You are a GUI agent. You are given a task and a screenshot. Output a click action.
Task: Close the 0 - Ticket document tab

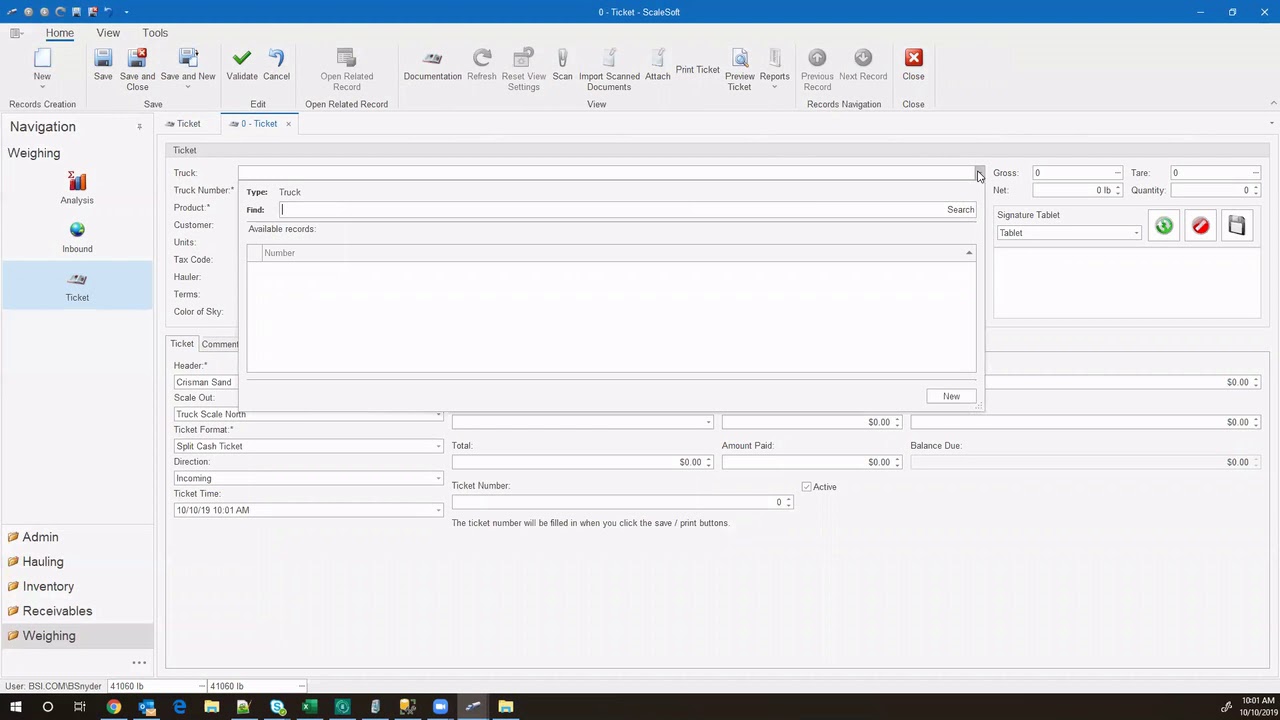288,124
